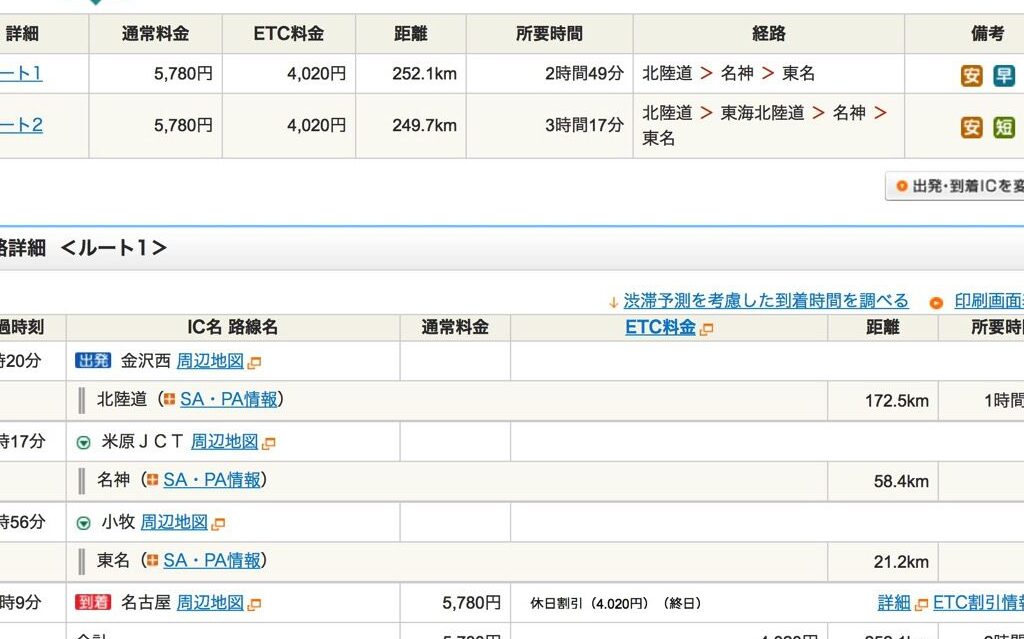The width and height of the screenshot is (1024, 639).
Task: Click the 安 icon in the ルート1 row
Action: (971, 75)
